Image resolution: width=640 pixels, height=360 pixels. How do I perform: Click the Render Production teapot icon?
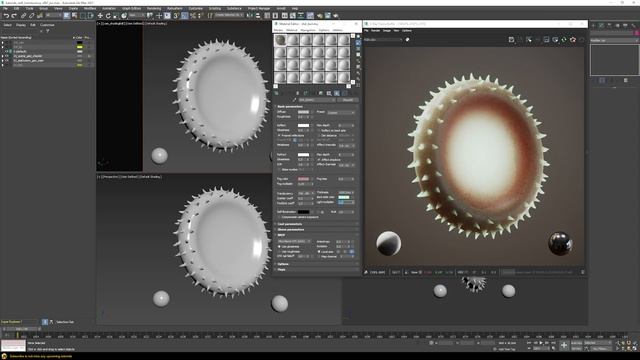pyautogui.click(x=336, y=16)
